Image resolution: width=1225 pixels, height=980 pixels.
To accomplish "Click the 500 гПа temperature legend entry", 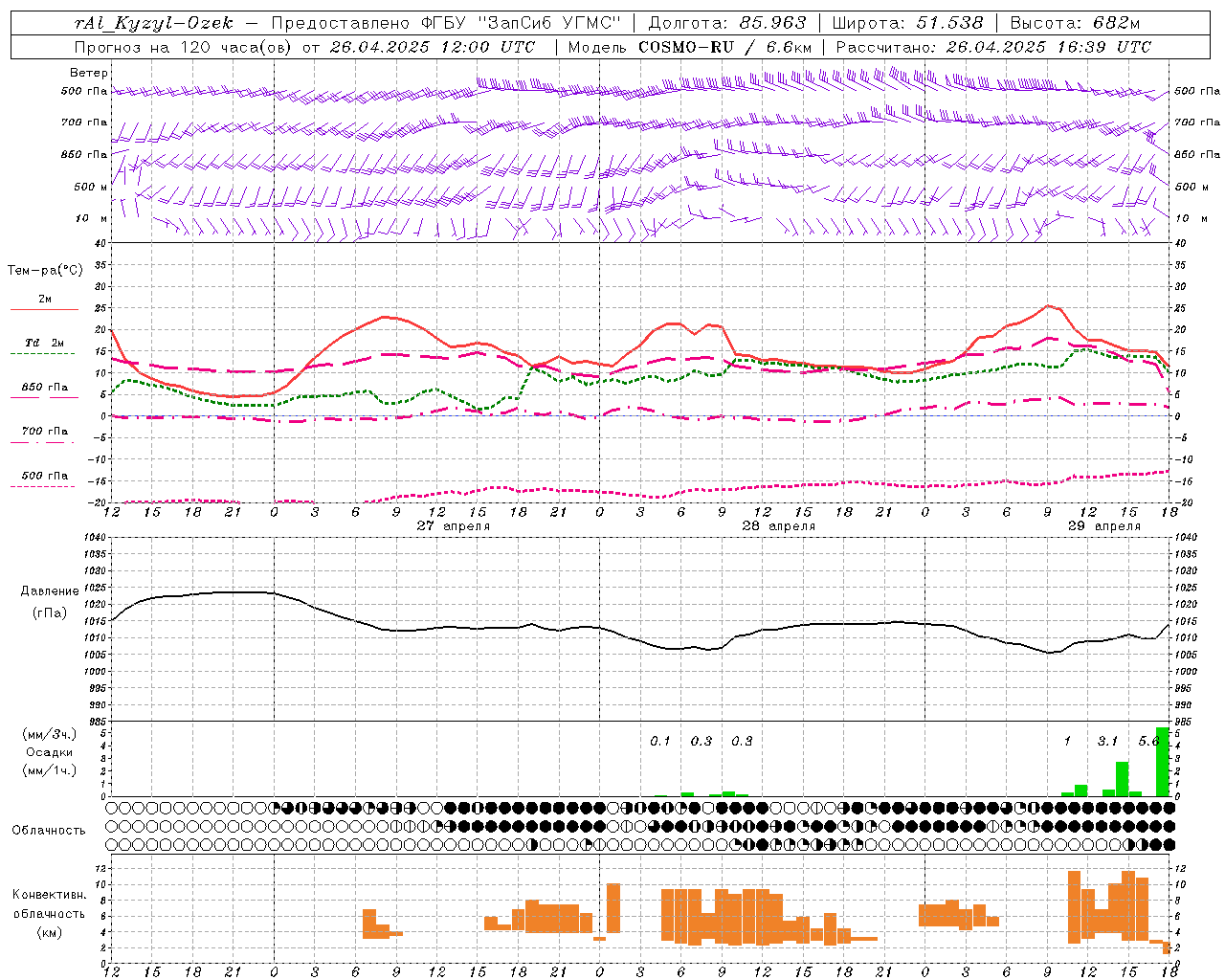I will click(x=45, y=476).
